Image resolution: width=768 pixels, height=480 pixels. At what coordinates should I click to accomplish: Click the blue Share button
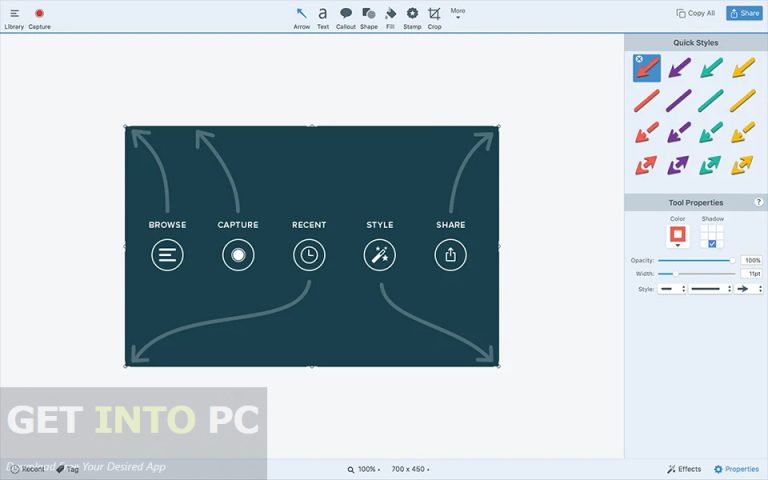[744, 13]
